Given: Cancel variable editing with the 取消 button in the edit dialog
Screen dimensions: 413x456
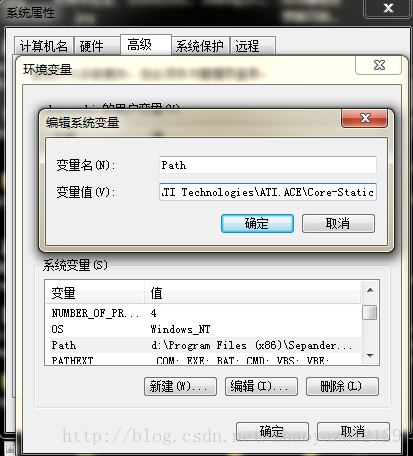Looking at the screenshot, I should click(x=338, y=223).
